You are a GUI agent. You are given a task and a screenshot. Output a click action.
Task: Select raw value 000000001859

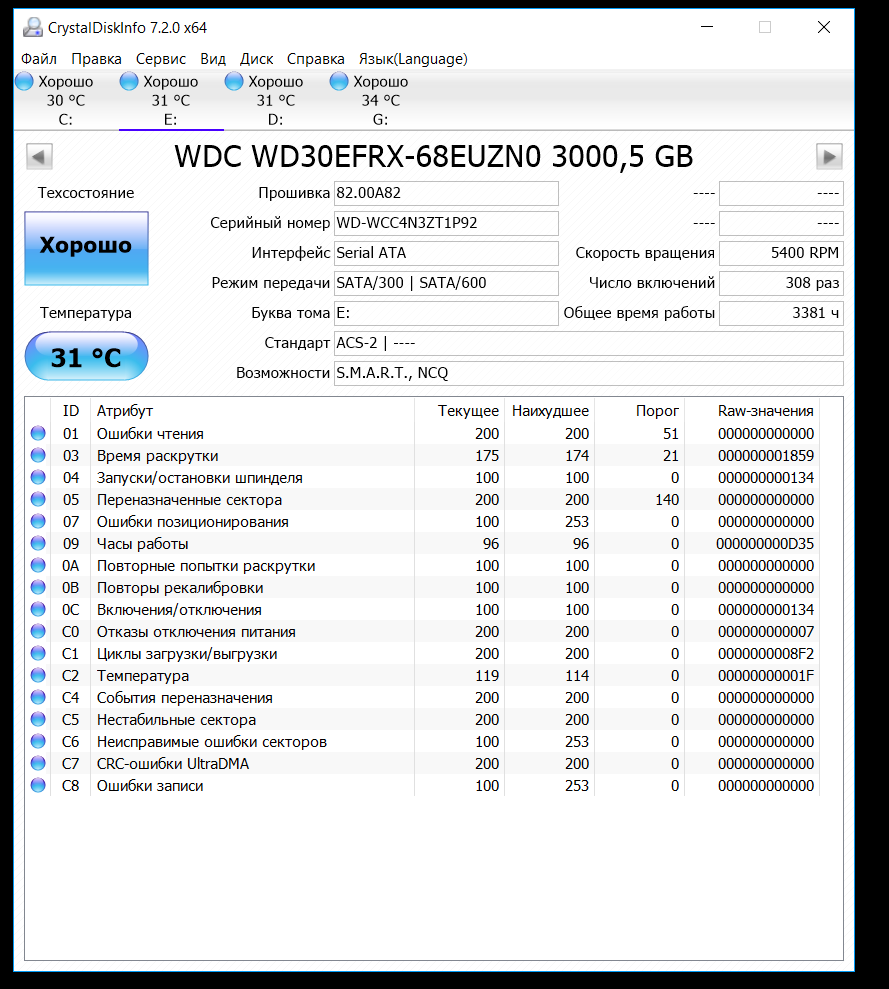tap(765, 455)
